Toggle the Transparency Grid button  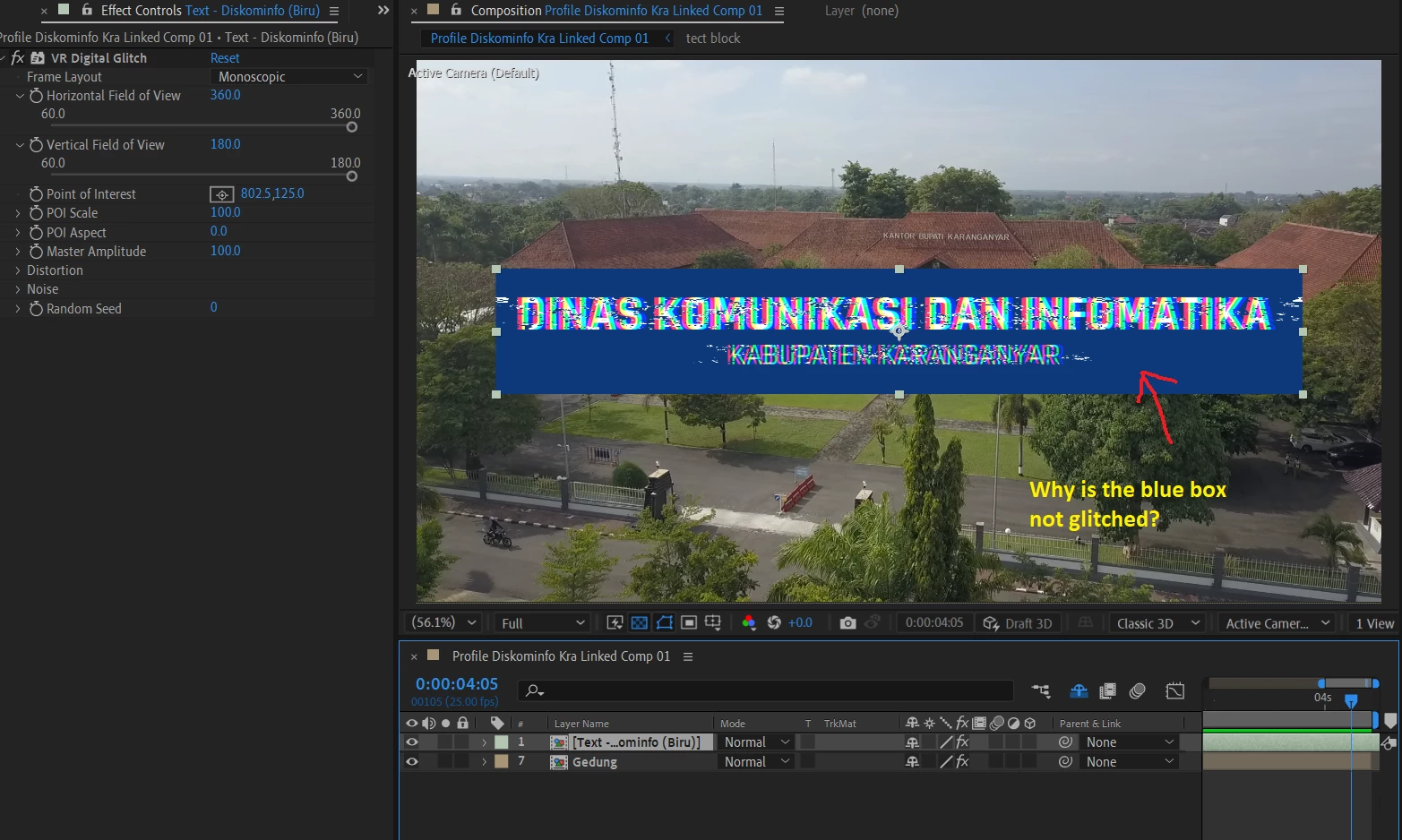640,623
